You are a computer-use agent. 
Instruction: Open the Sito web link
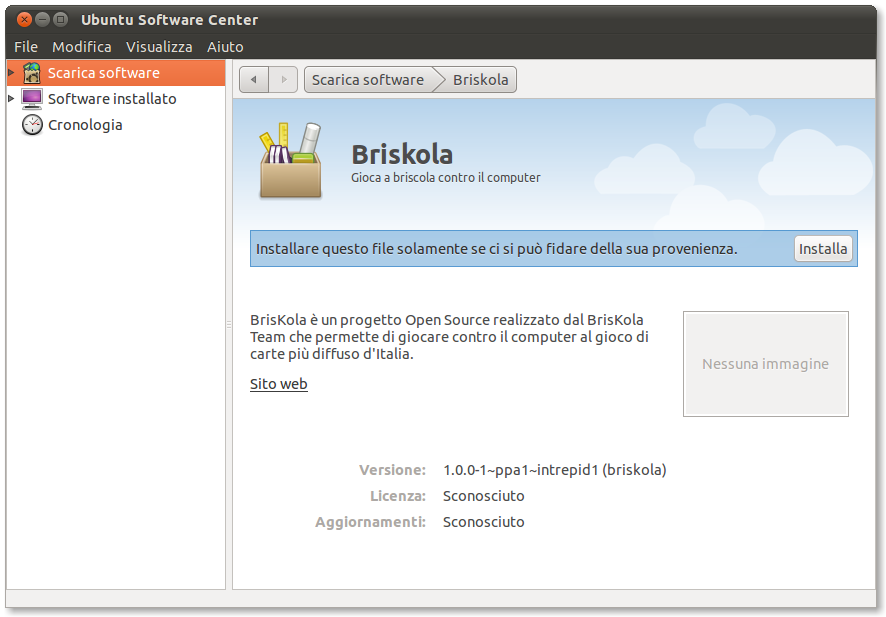279,384
